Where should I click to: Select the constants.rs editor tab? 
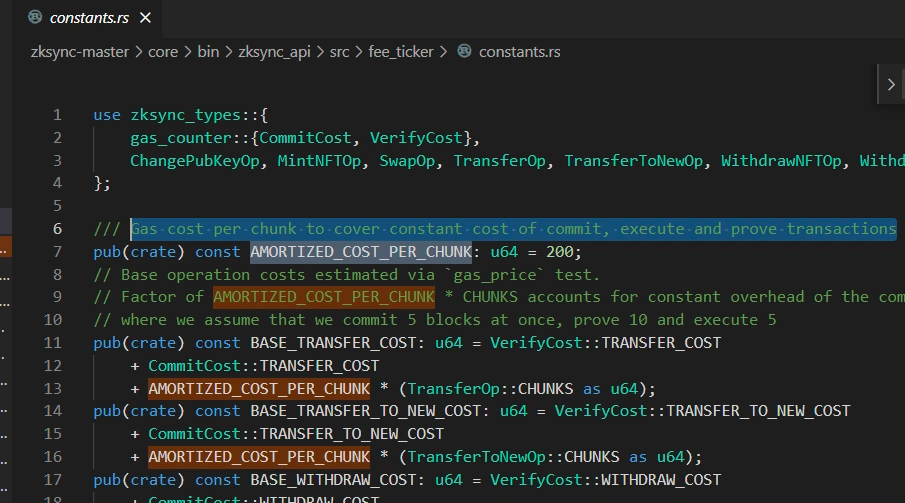[x=90, y=18]
